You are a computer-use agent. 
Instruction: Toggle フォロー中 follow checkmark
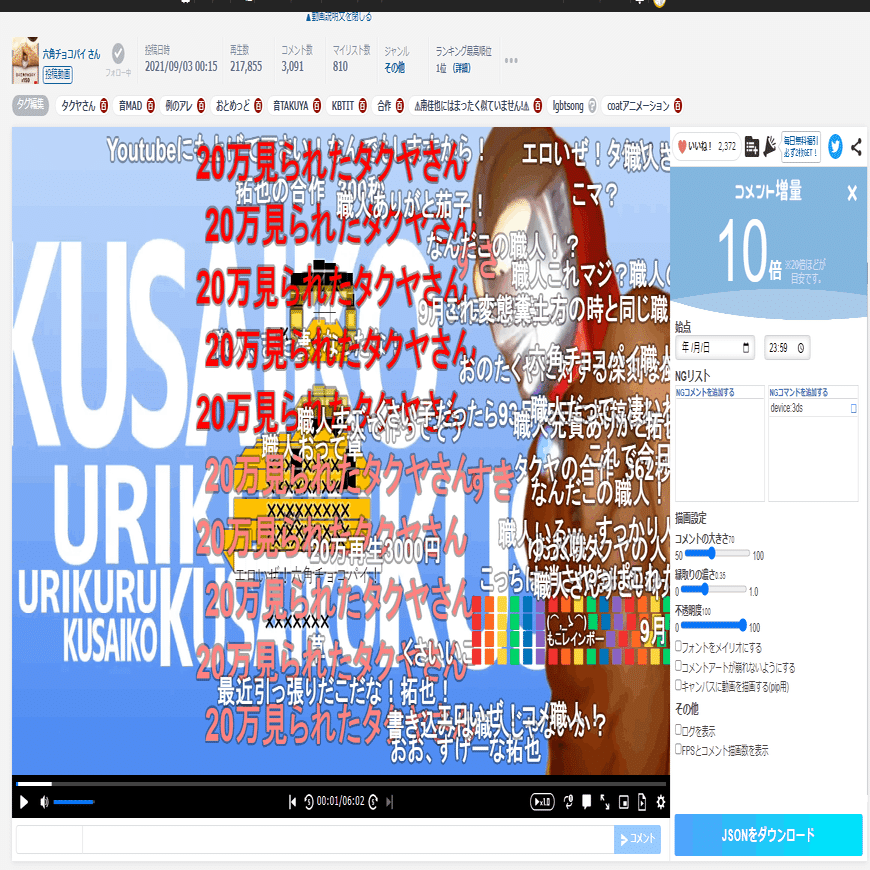tap(118, 54)
